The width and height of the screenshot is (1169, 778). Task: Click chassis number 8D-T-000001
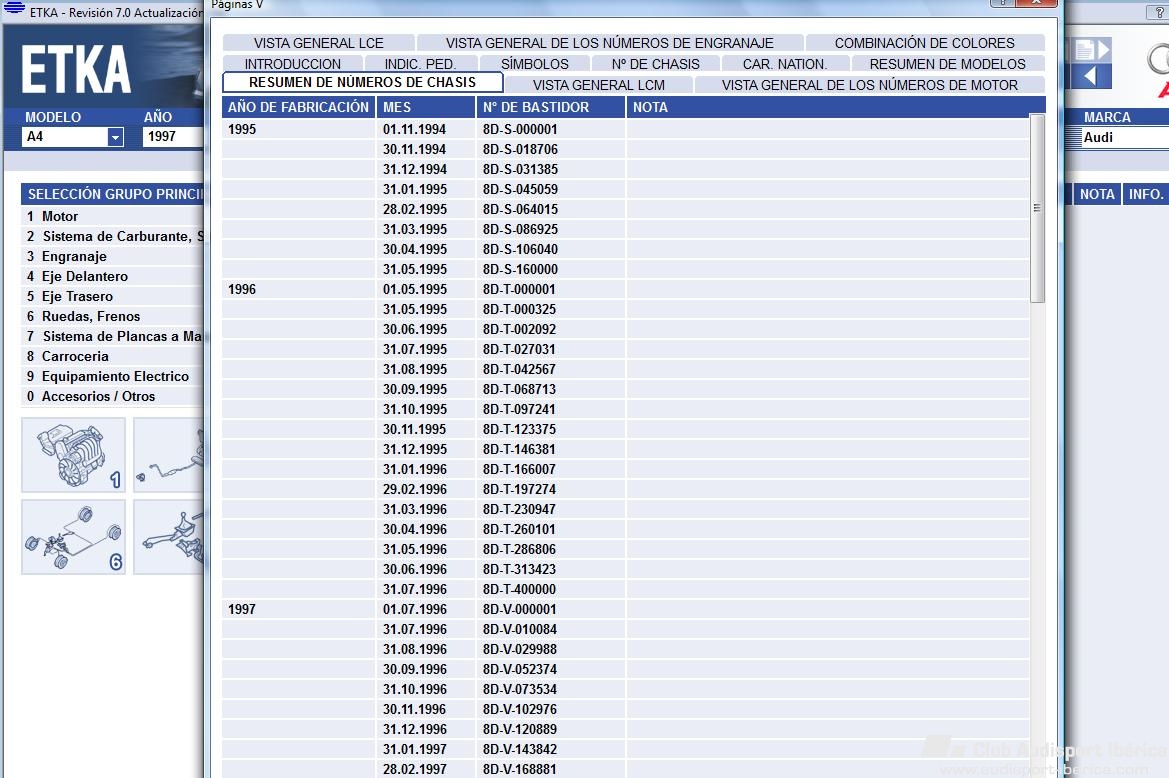pos(519,290)
